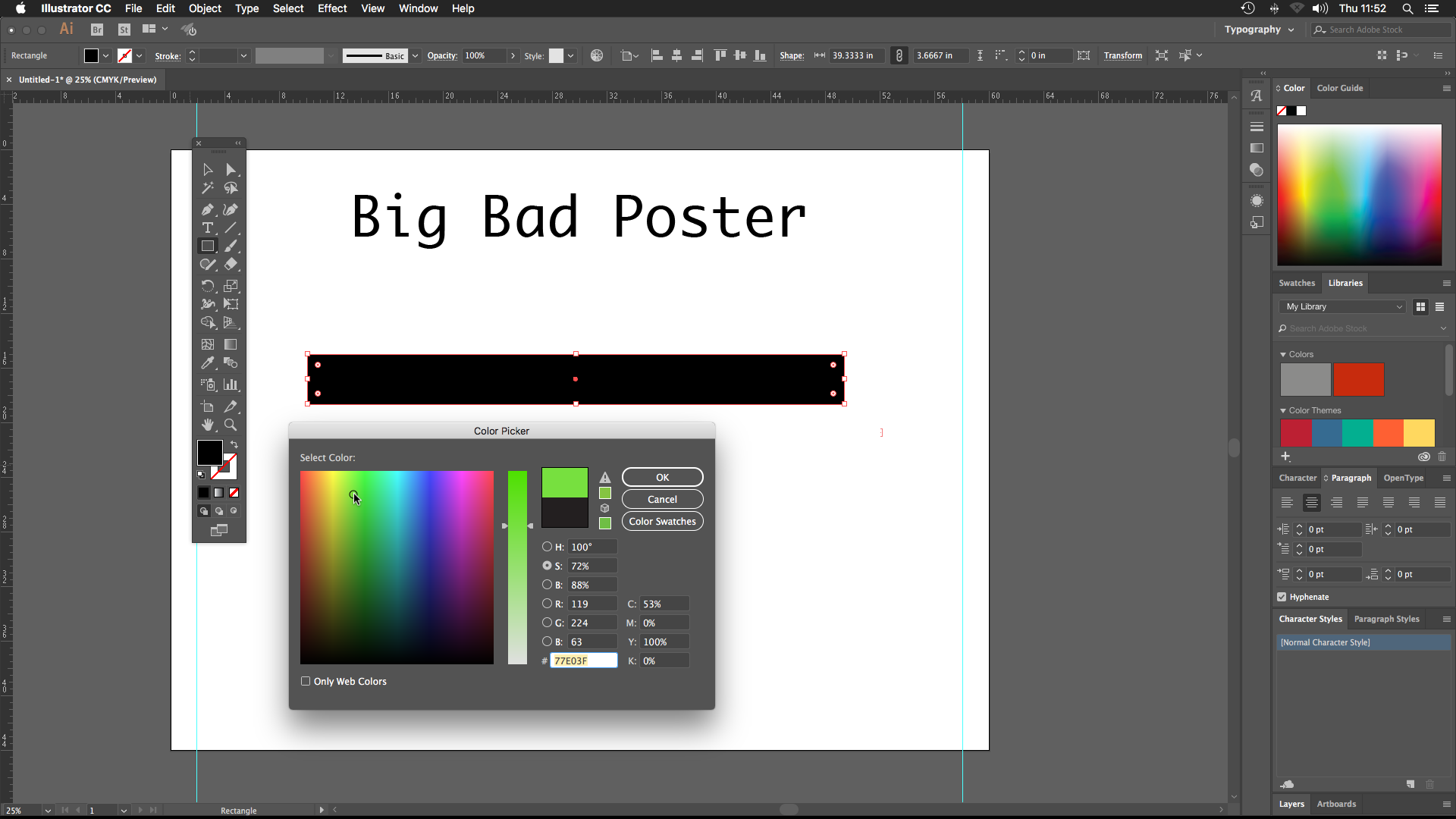Select the Rotate tool

pyautogui.click(x=207, y=286)
